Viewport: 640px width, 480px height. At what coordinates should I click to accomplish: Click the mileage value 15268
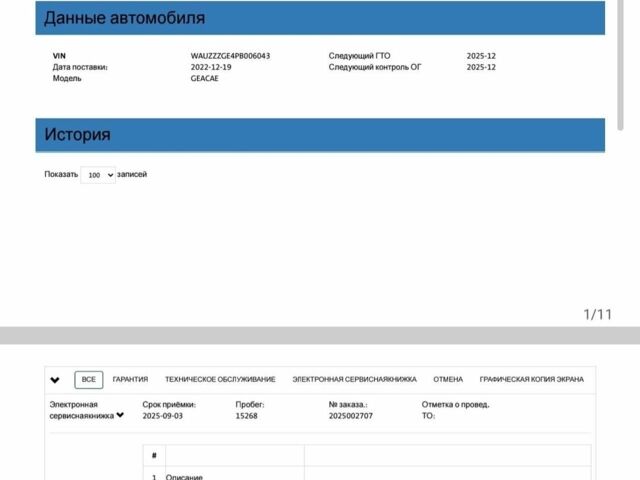247,416
